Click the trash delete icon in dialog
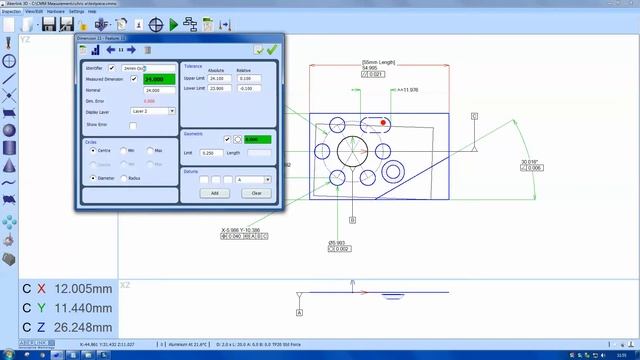 pyautogui.click(x=148, y=50)
